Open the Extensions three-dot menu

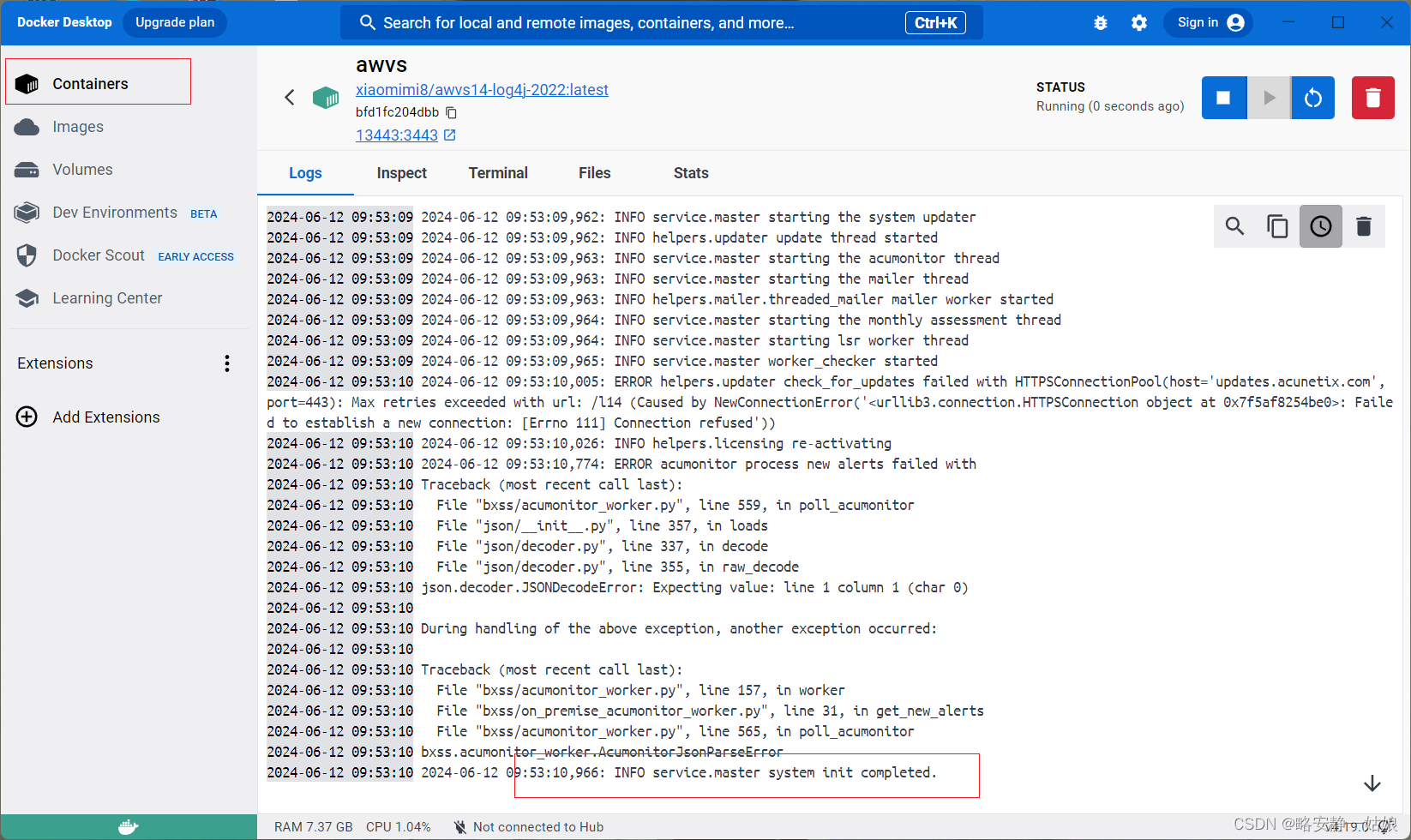coord(227,363)
